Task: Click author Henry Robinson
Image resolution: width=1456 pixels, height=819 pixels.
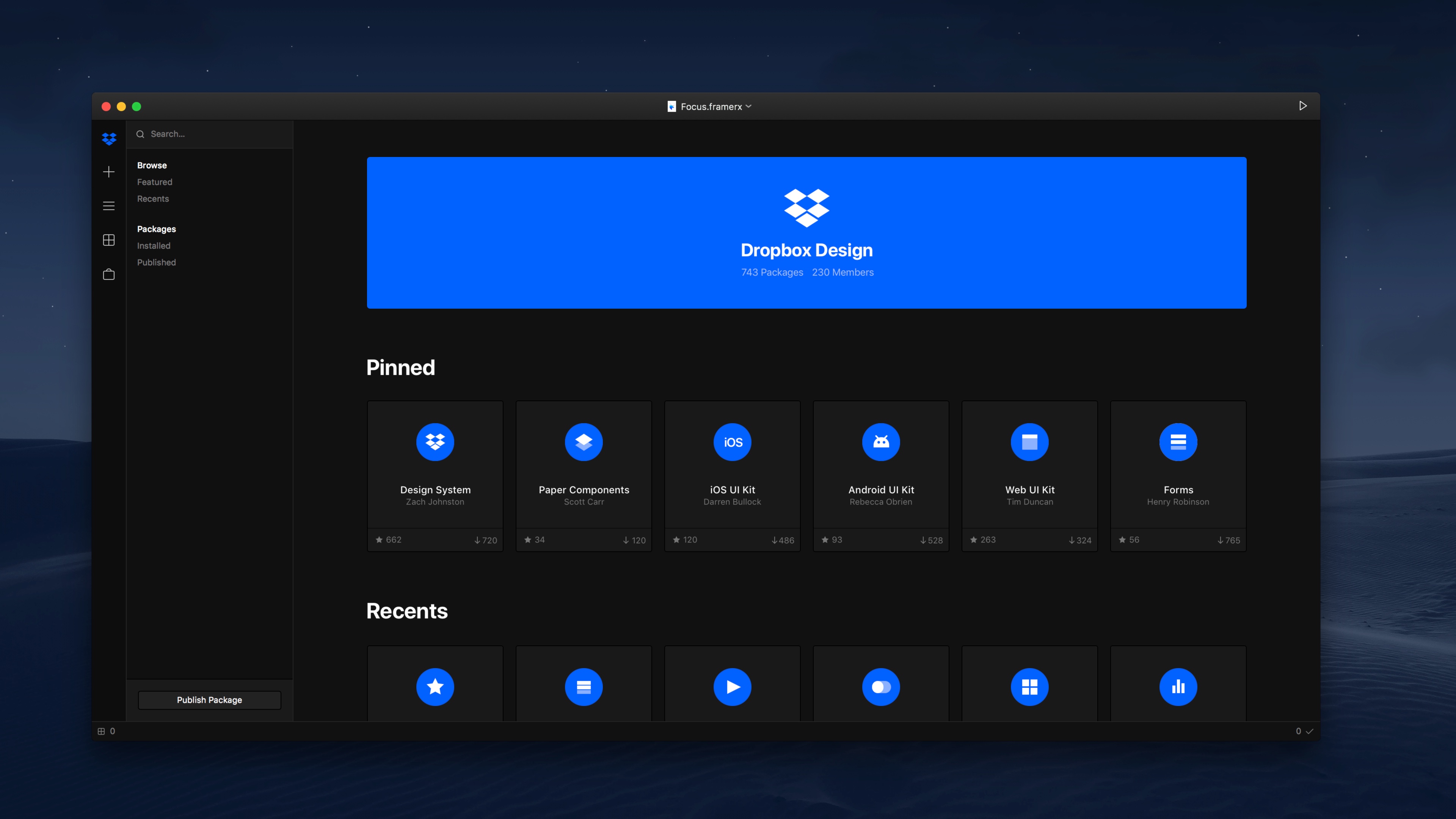Action: (1178, 502)
